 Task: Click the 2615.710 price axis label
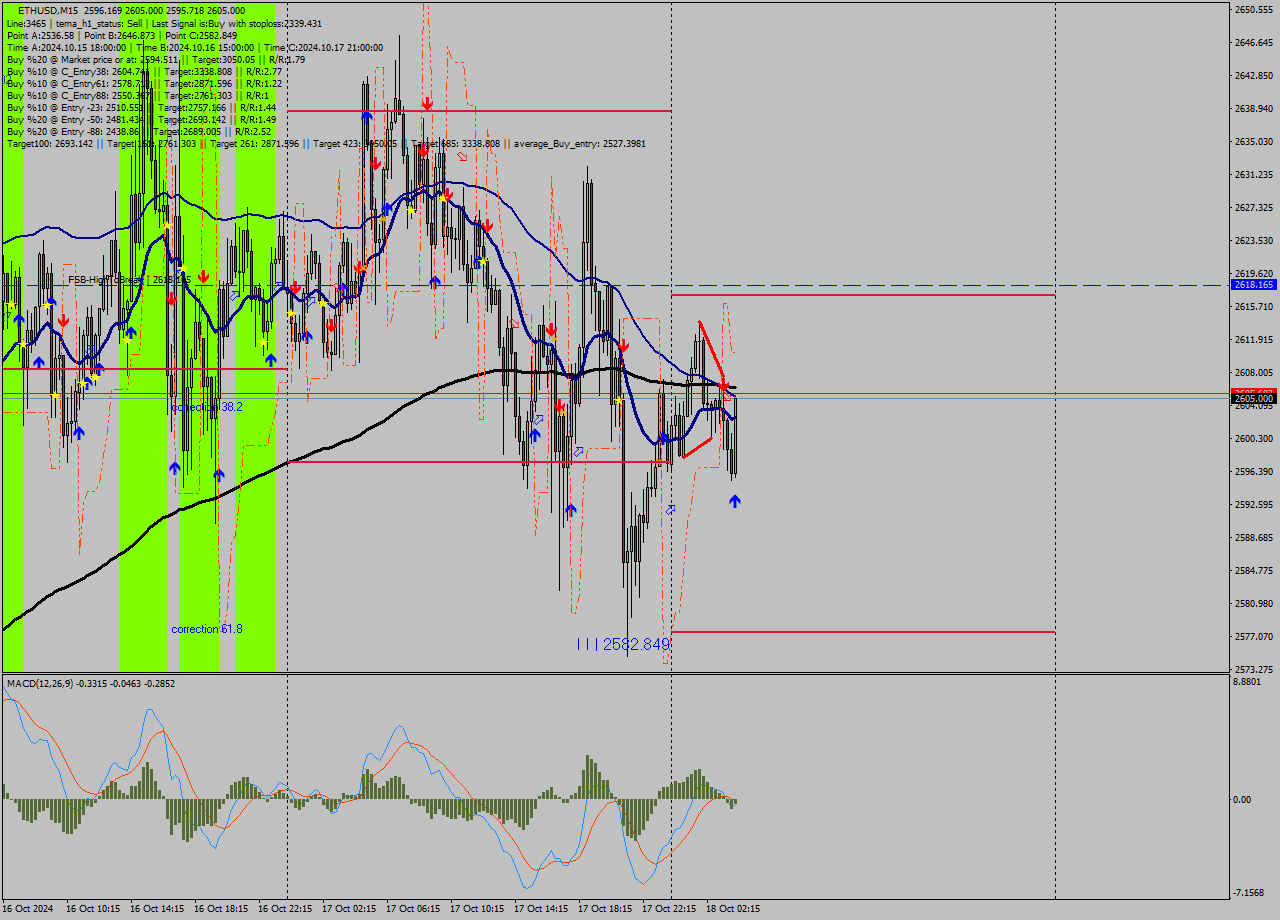pyautogui.click(x=1254, y=306)
